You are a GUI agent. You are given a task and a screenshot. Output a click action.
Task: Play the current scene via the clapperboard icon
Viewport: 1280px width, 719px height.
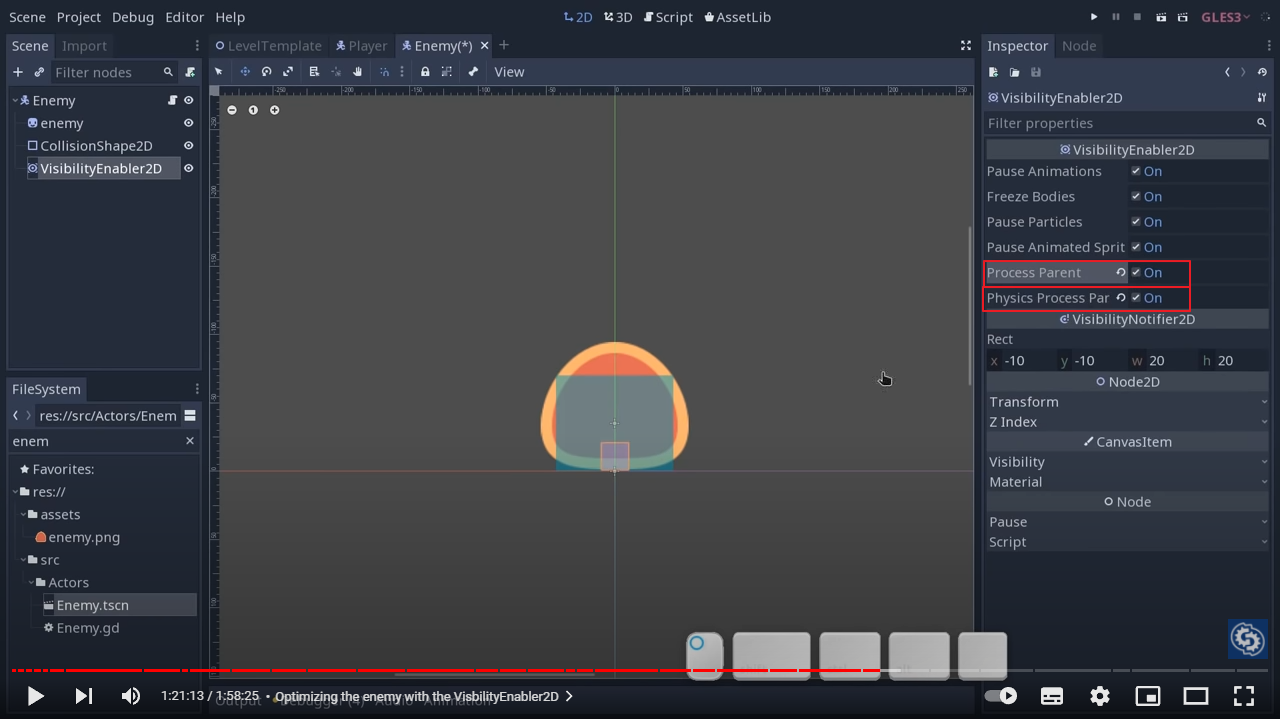point(1161,17)
